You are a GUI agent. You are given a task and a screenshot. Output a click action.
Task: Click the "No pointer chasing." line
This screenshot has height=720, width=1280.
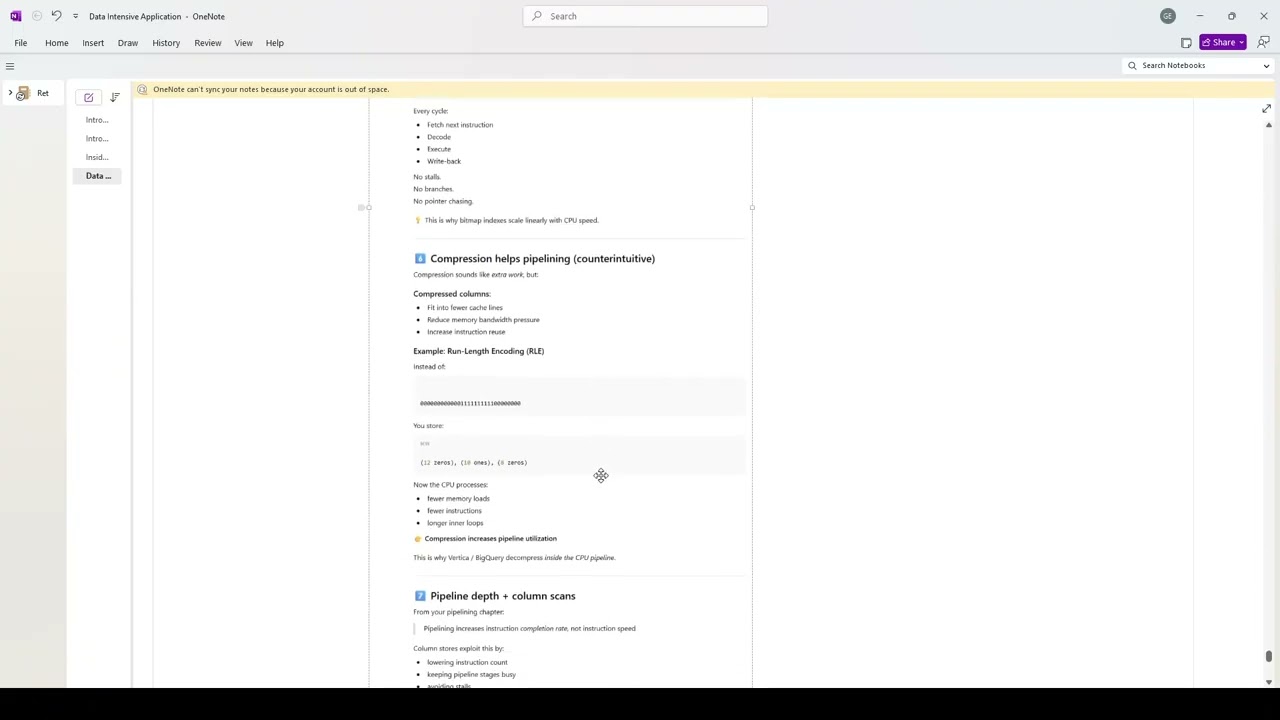(x=443, y=201)
